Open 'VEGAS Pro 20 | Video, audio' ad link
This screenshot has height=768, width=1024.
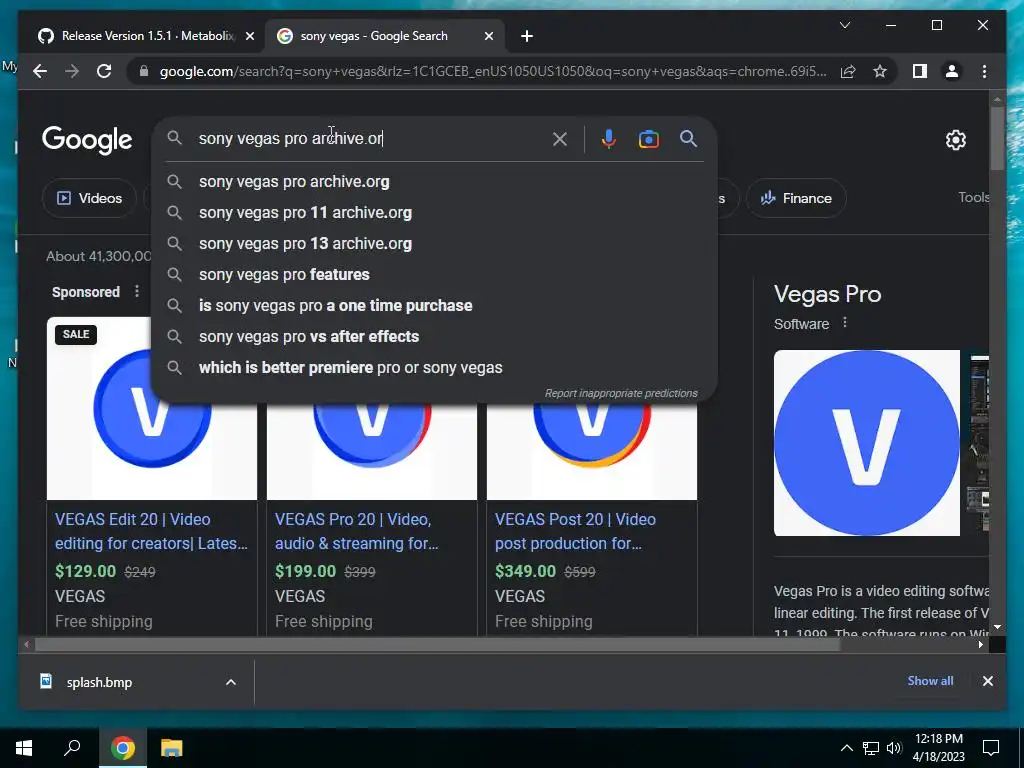(x=357, y=531)
